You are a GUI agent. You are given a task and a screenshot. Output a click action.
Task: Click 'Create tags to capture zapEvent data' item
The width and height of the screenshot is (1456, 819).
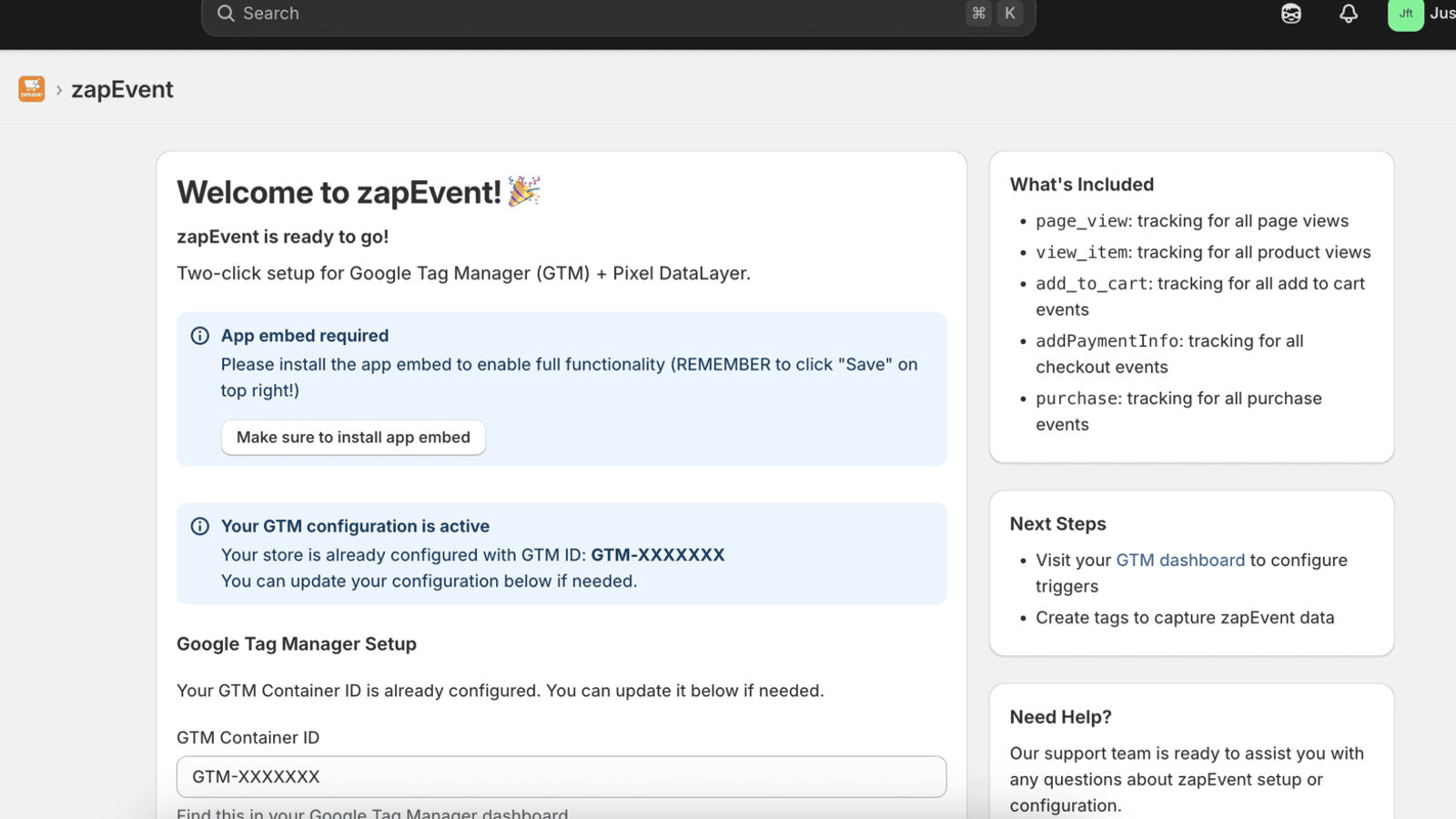[x=1185, y=618]
